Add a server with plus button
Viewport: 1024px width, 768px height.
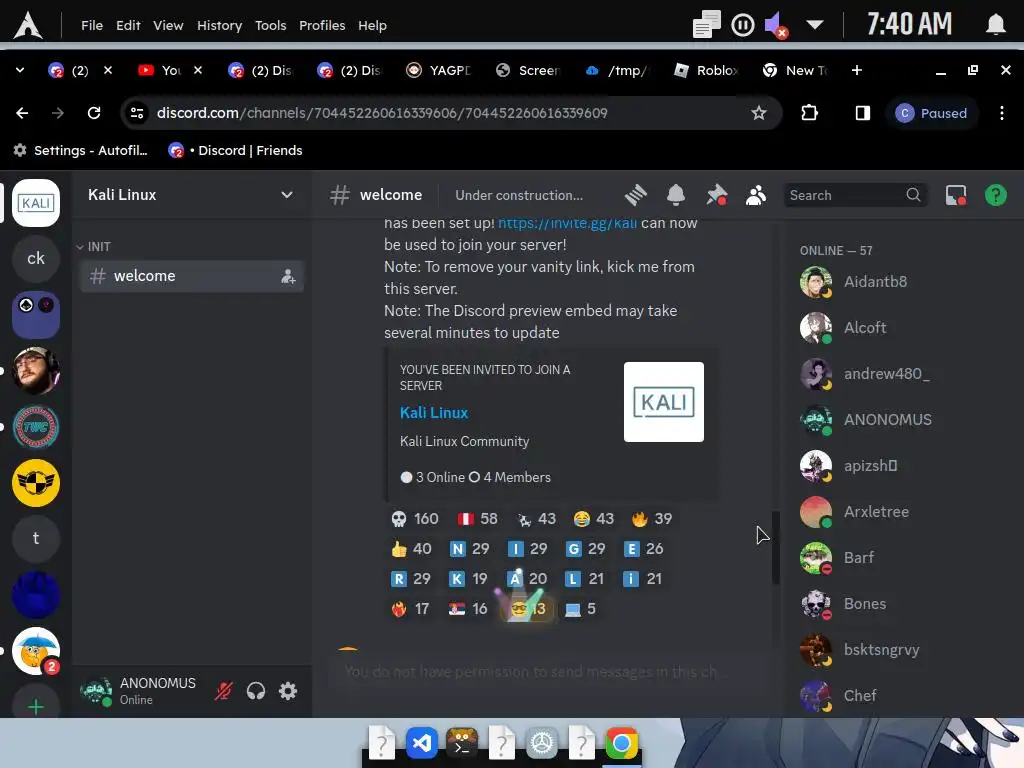(x=36, y=706)
